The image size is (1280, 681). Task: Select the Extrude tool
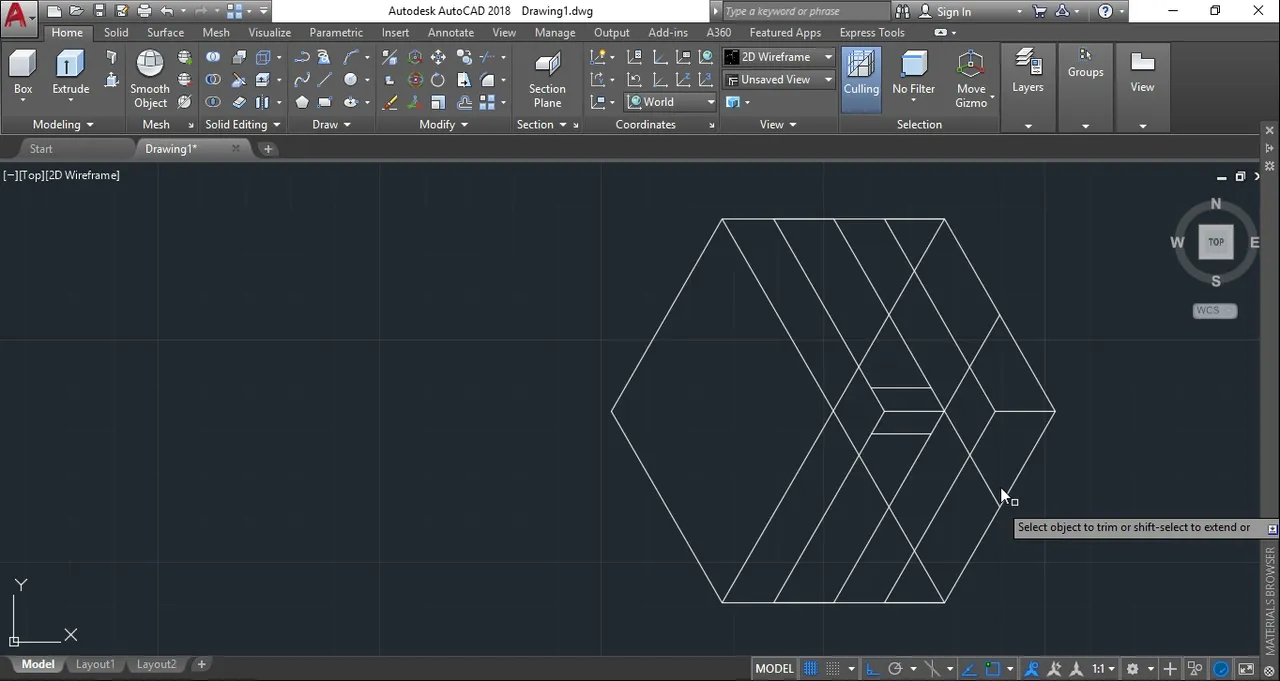coord(70,75)
